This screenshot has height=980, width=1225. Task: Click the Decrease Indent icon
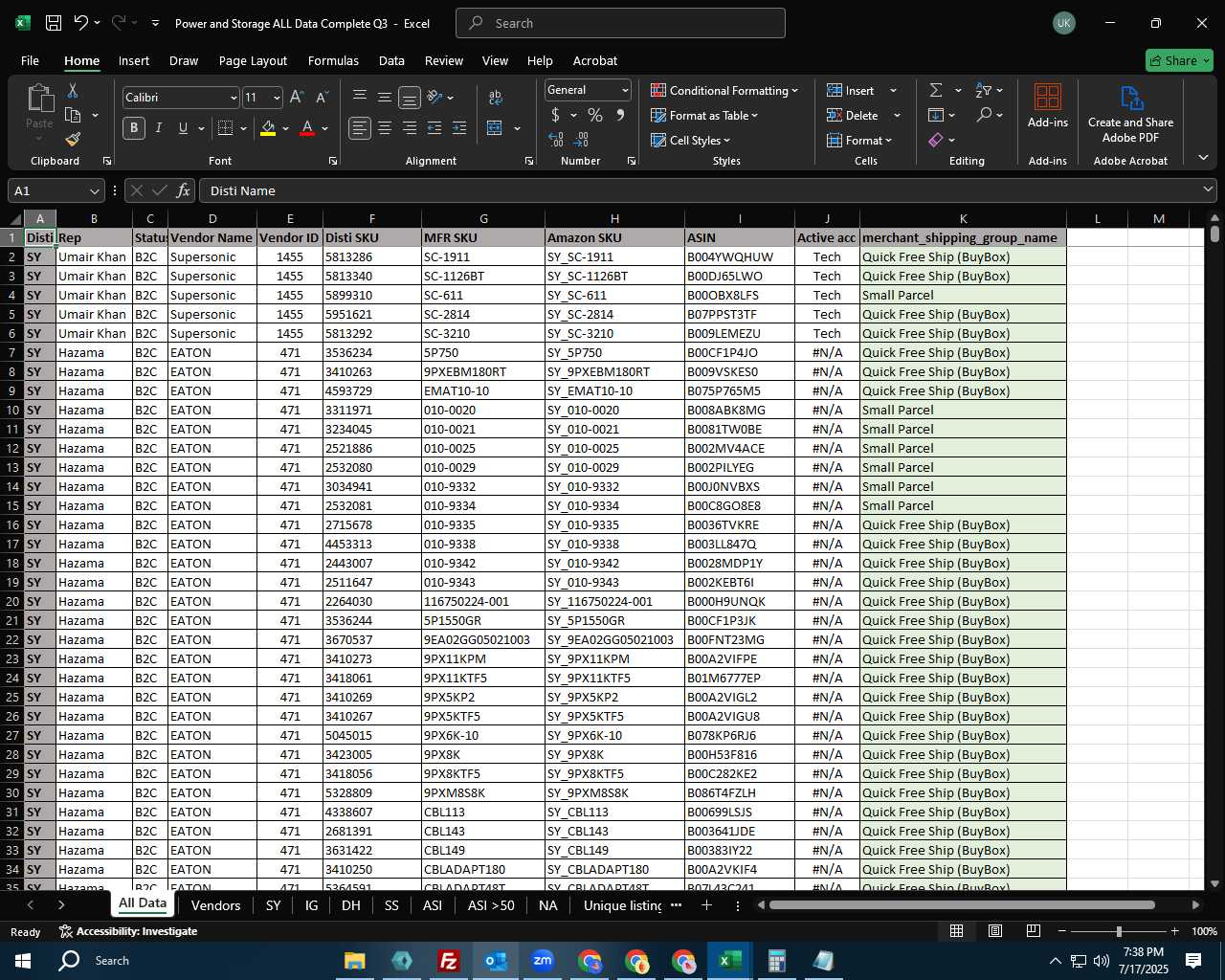coord(434,128)
